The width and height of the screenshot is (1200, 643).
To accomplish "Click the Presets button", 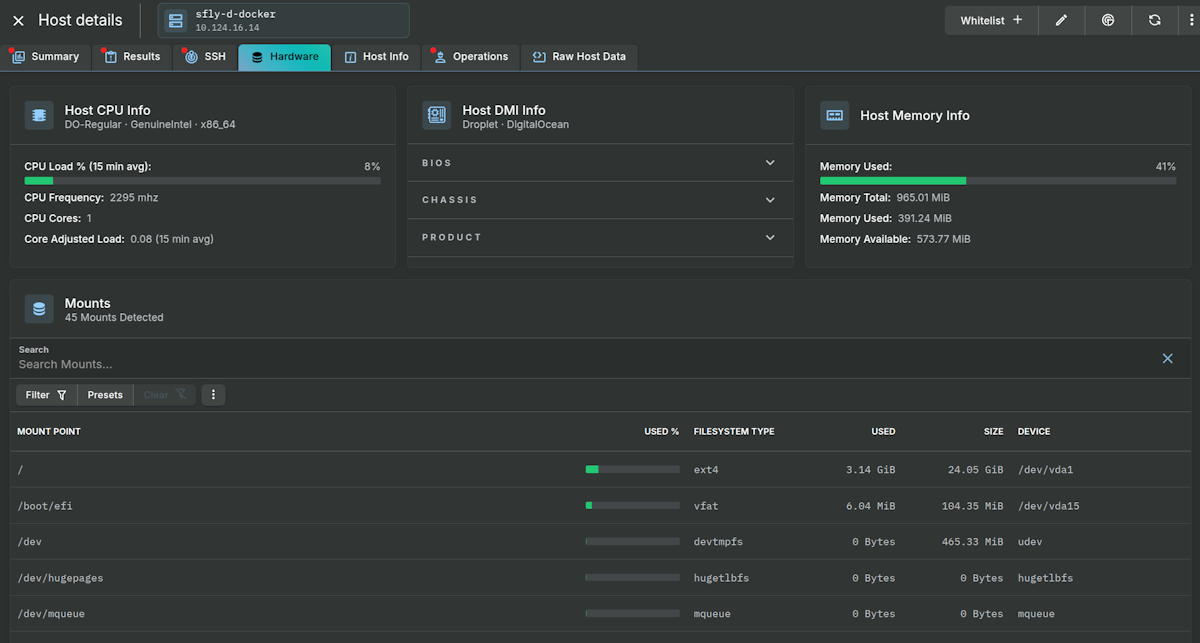I will [104, 394].
